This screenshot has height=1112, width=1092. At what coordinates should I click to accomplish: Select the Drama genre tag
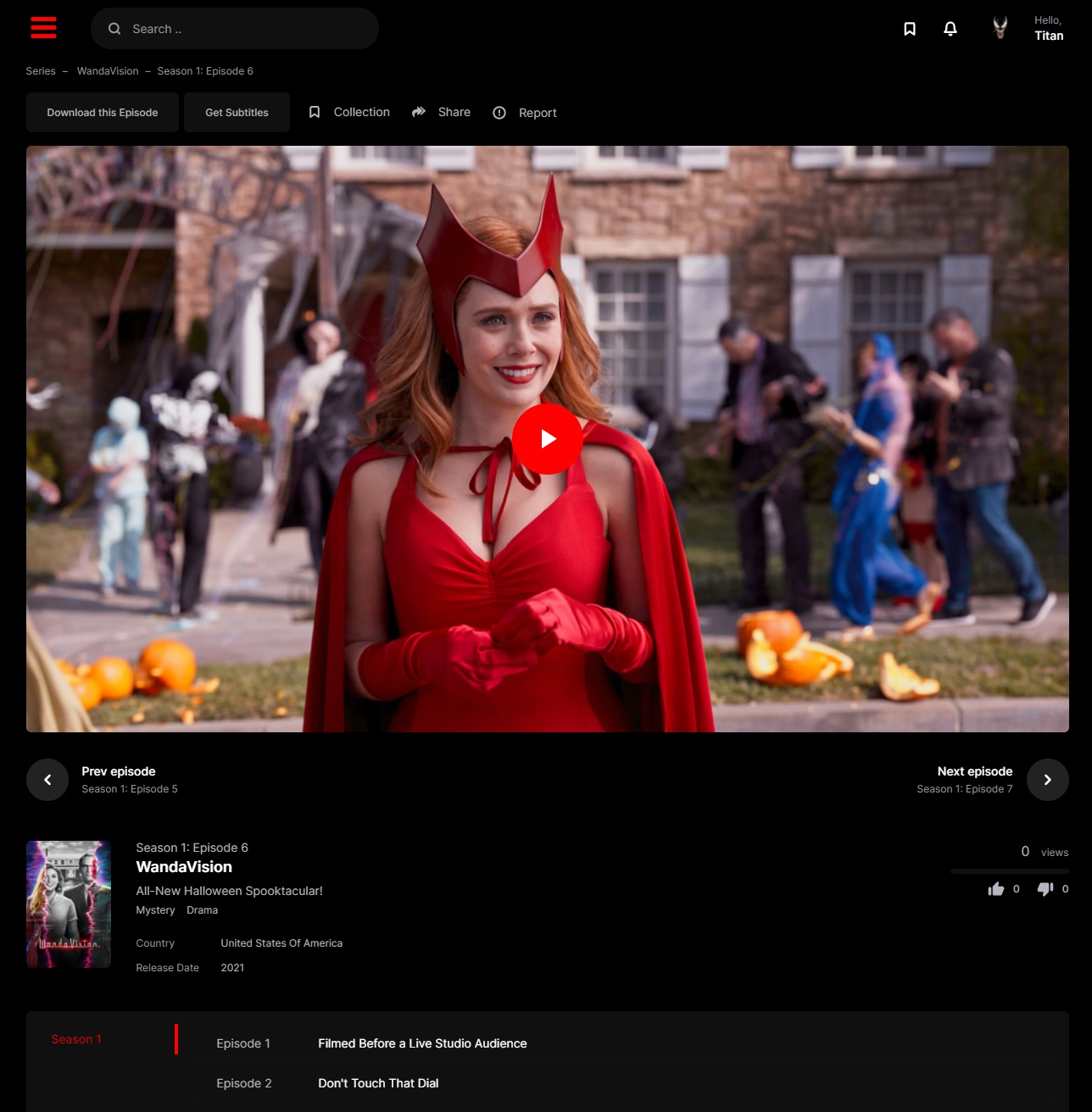[203, 910]
